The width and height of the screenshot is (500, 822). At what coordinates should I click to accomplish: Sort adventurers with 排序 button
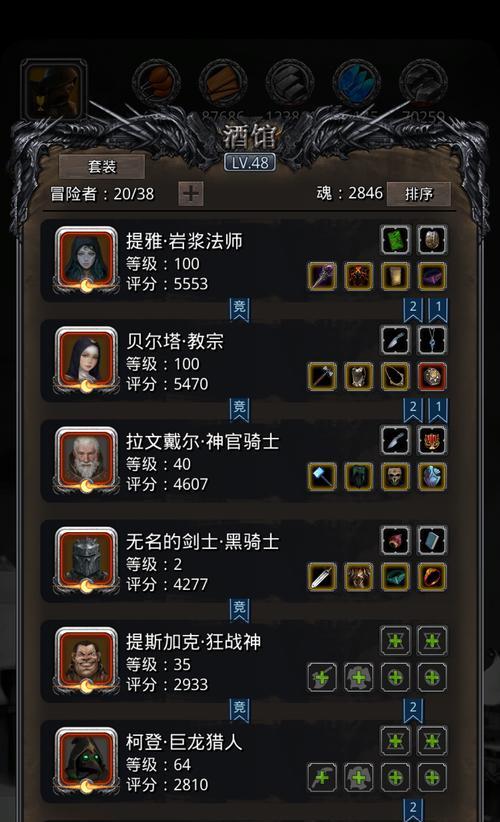click(419, 194)
